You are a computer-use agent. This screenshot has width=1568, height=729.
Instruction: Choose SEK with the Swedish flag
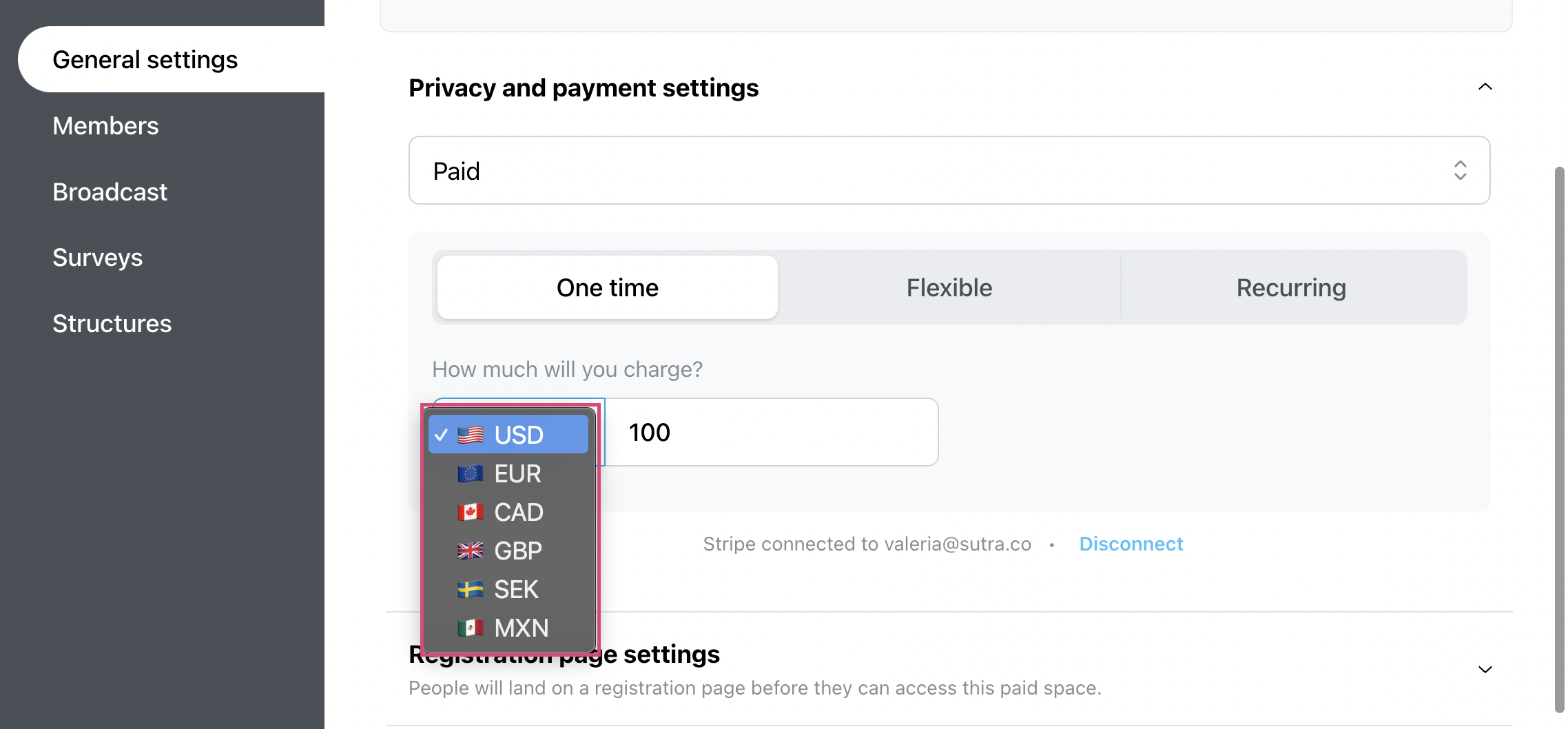[x=508, y=589]
